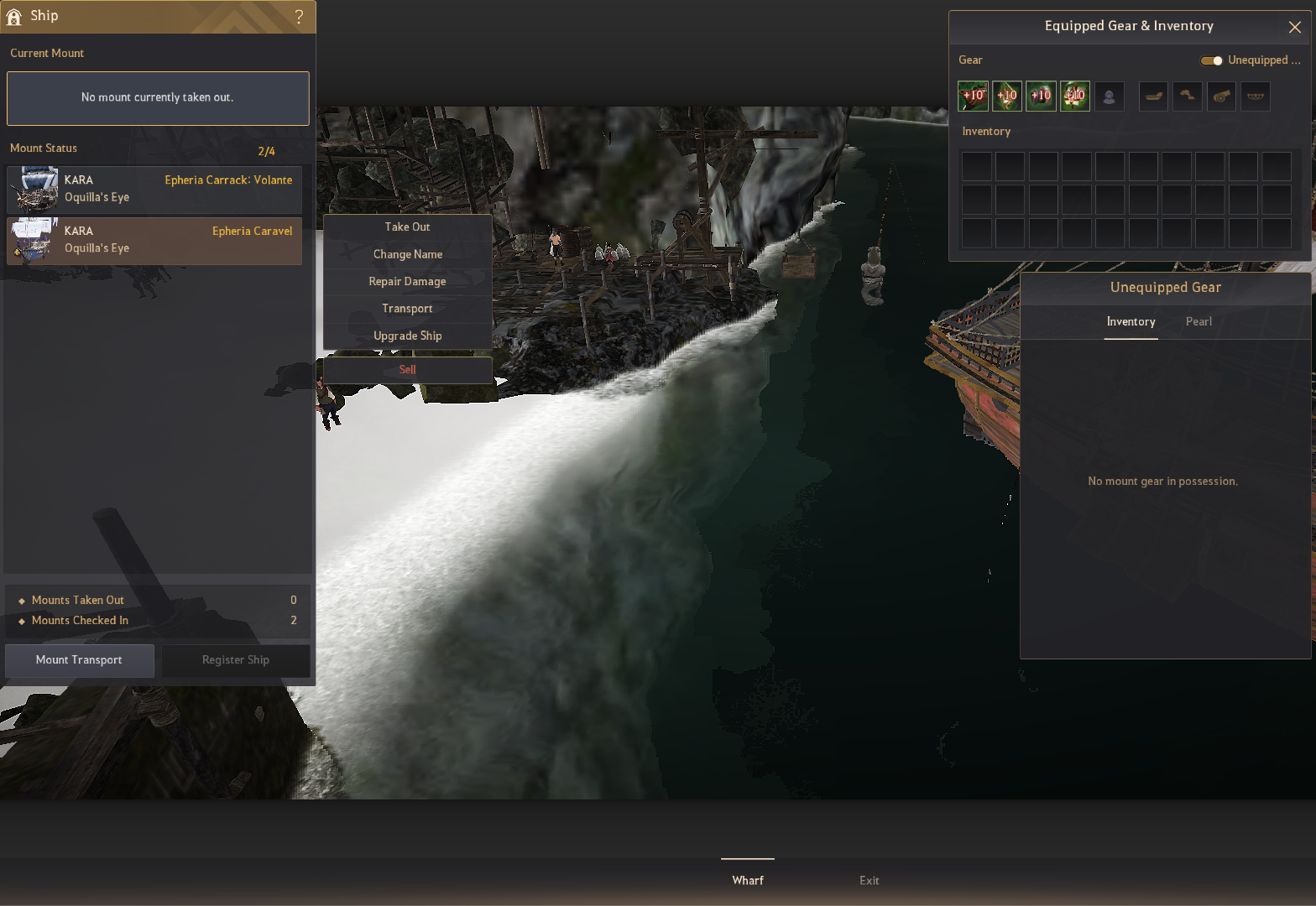Click the 'Mounts Taken Out' row
Screen dimensions: 1316x906
click(x=158, y=601)
